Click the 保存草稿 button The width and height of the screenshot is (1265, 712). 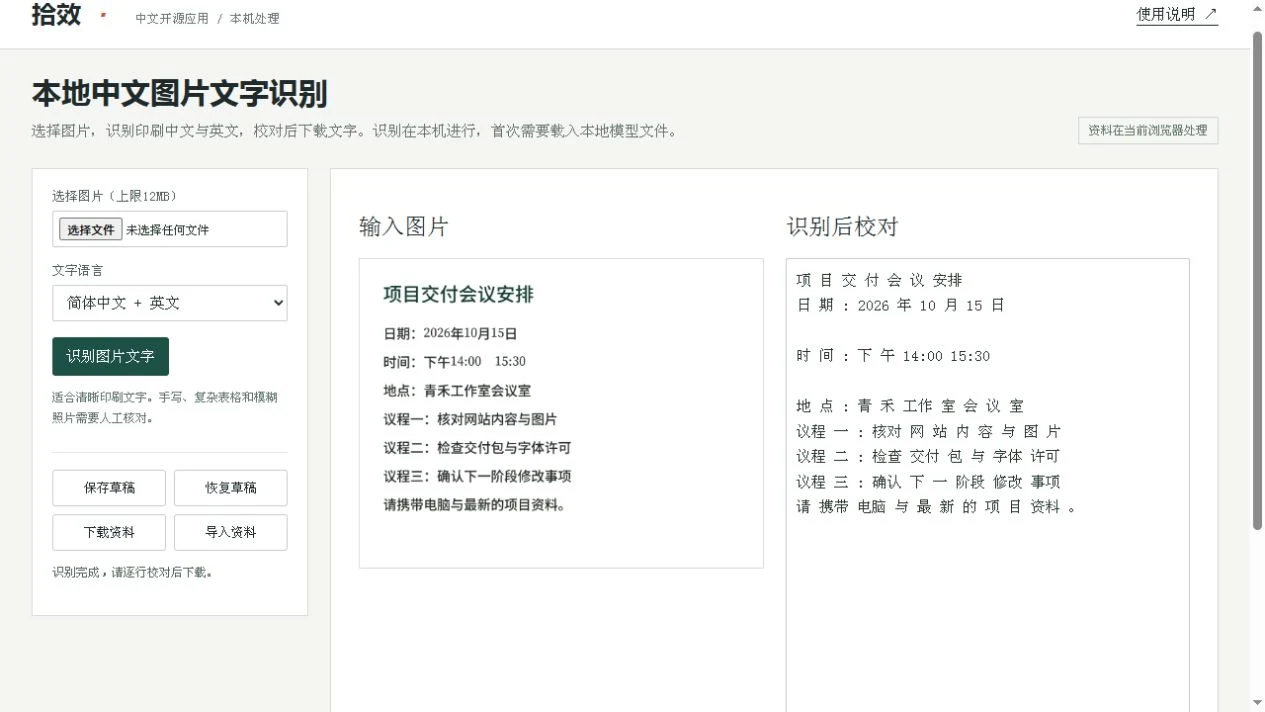pyautogui.click(x=109, y=488)
